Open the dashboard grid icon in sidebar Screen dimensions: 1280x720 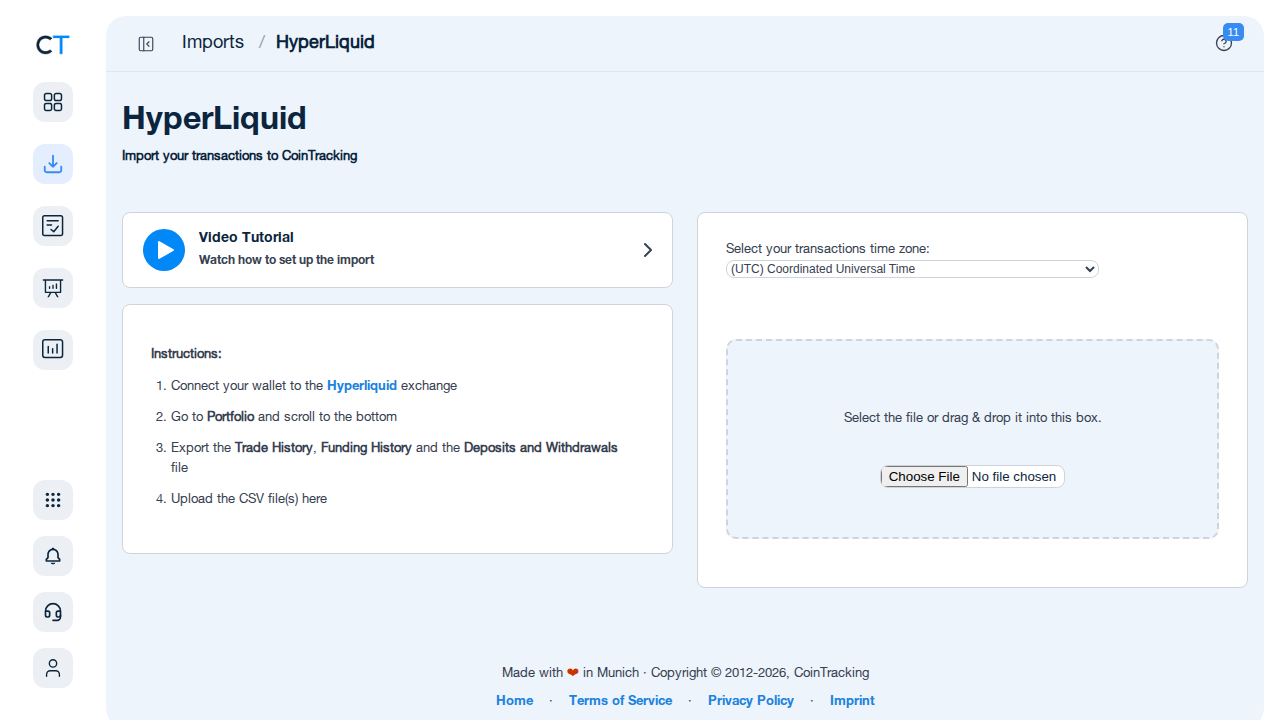coord(53,102)
